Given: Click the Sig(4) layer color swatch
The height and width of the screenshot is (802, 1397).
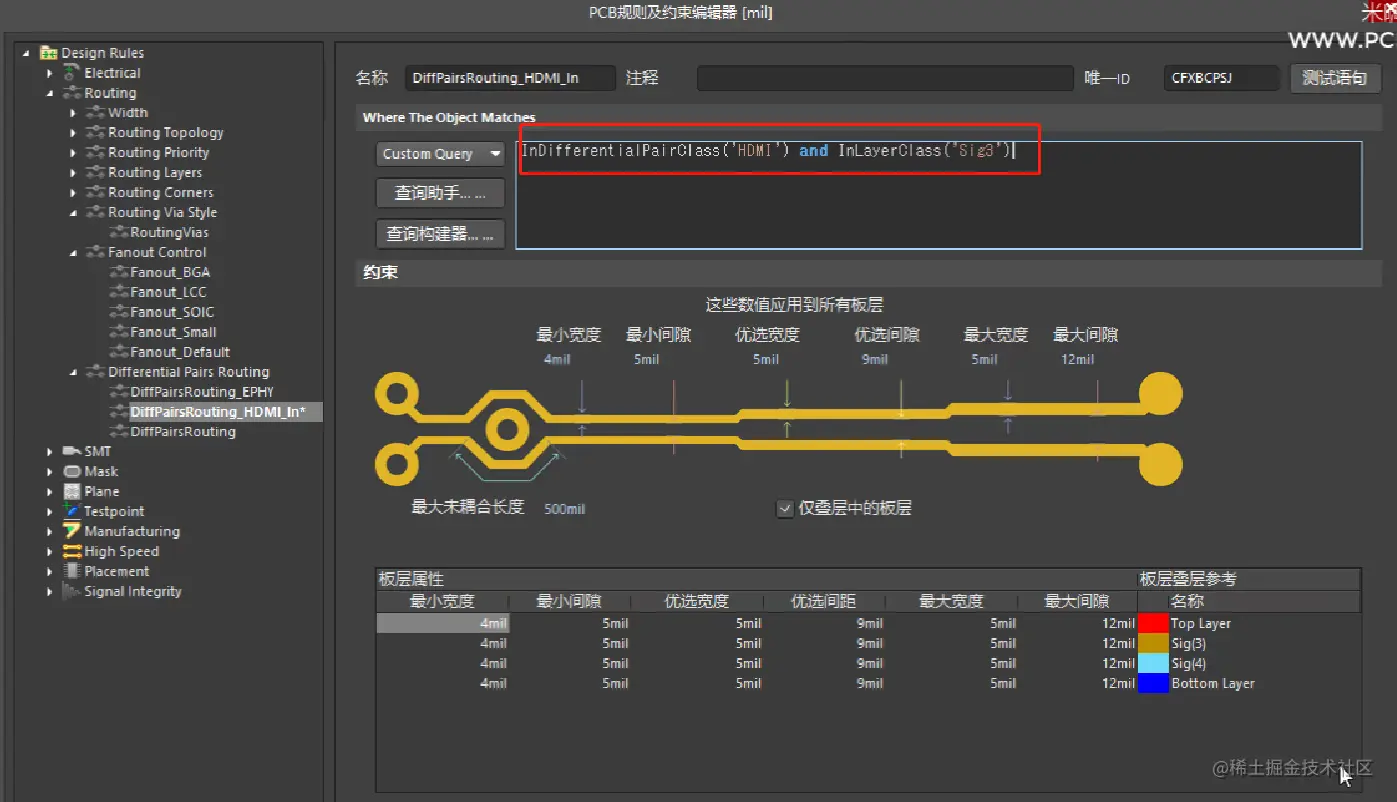Looking at the screenshot, I should coord(1153,663).
